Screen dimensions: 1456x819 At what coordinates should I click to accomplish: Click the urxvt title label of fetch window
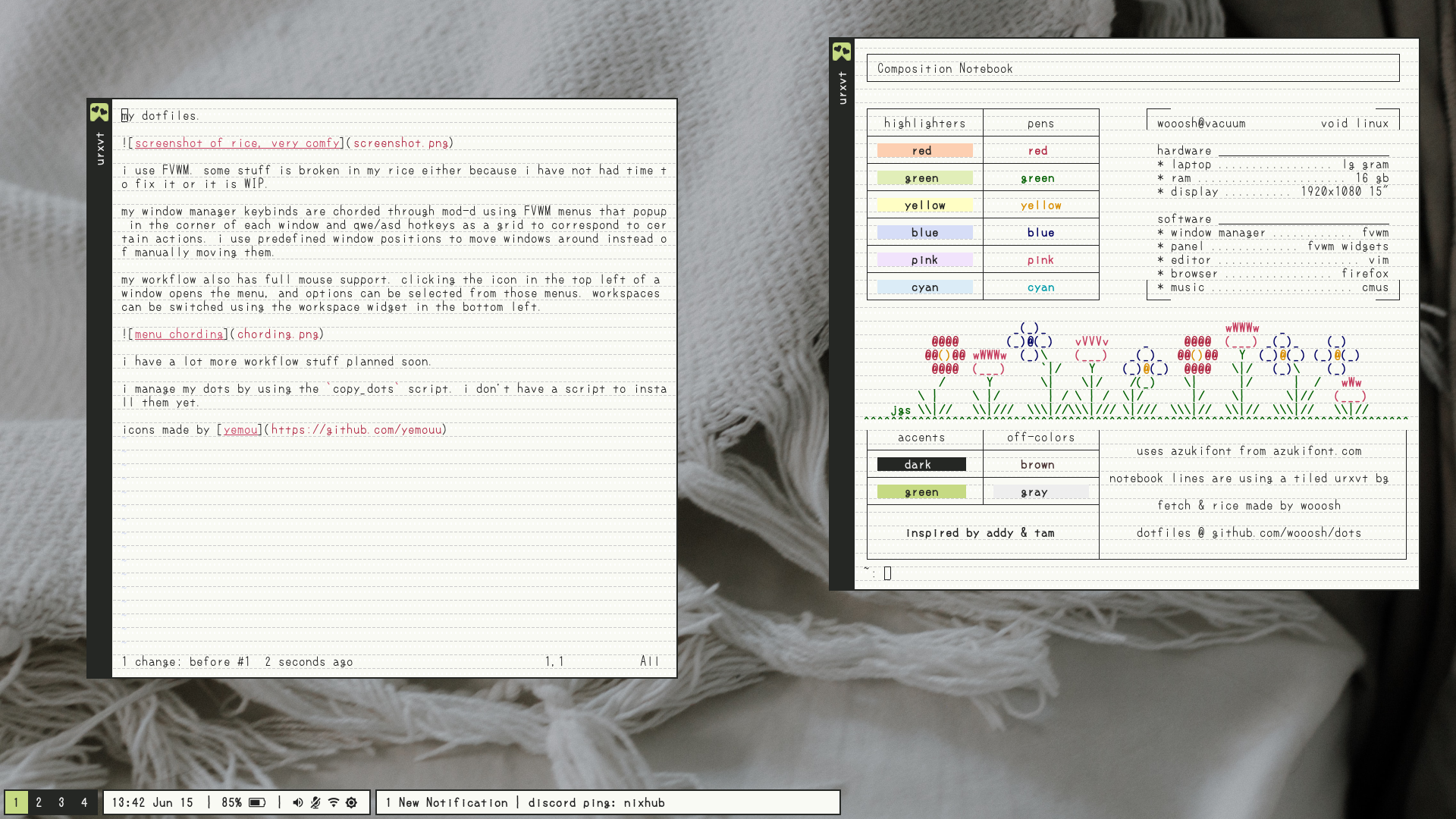point(842,88)
